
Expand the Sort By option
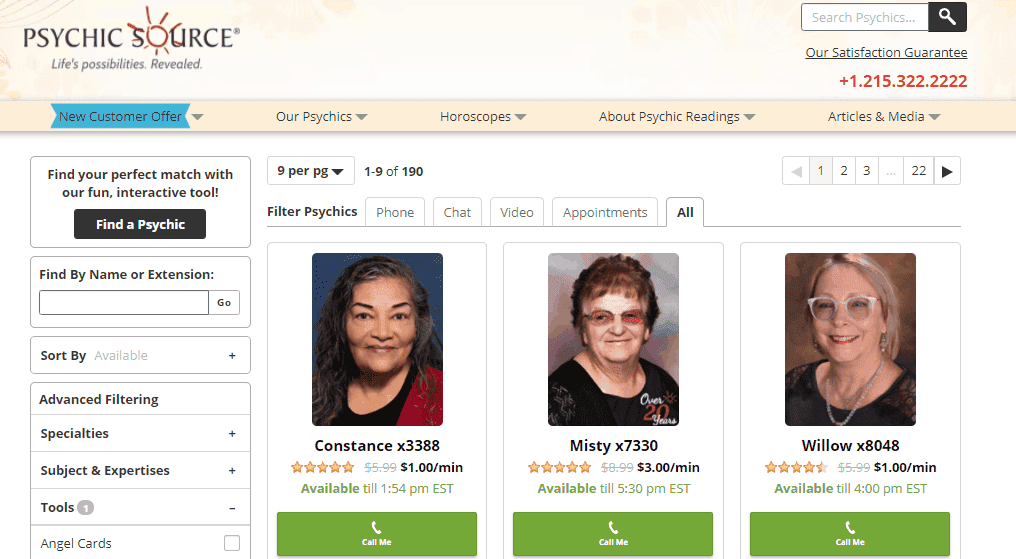(x=232, y=355)
